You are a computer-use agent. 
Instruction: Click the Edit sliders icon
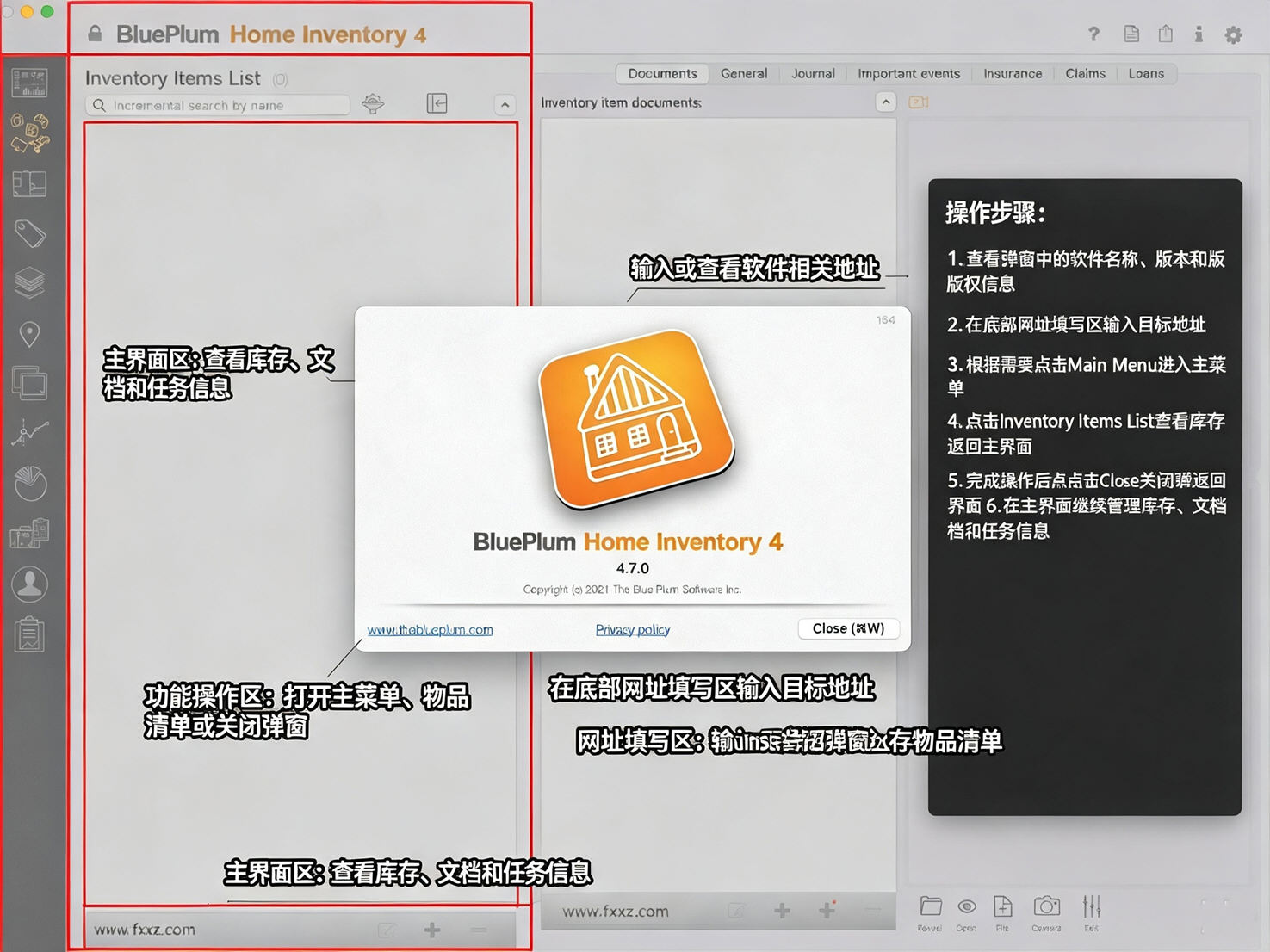point(1092,912)
